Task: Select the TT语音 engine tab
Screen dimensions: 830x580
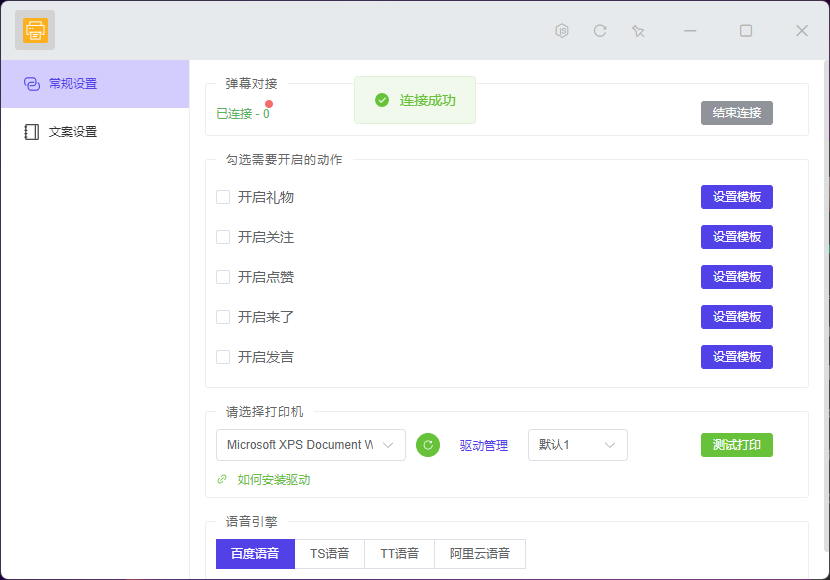Action: click(399, 554)
